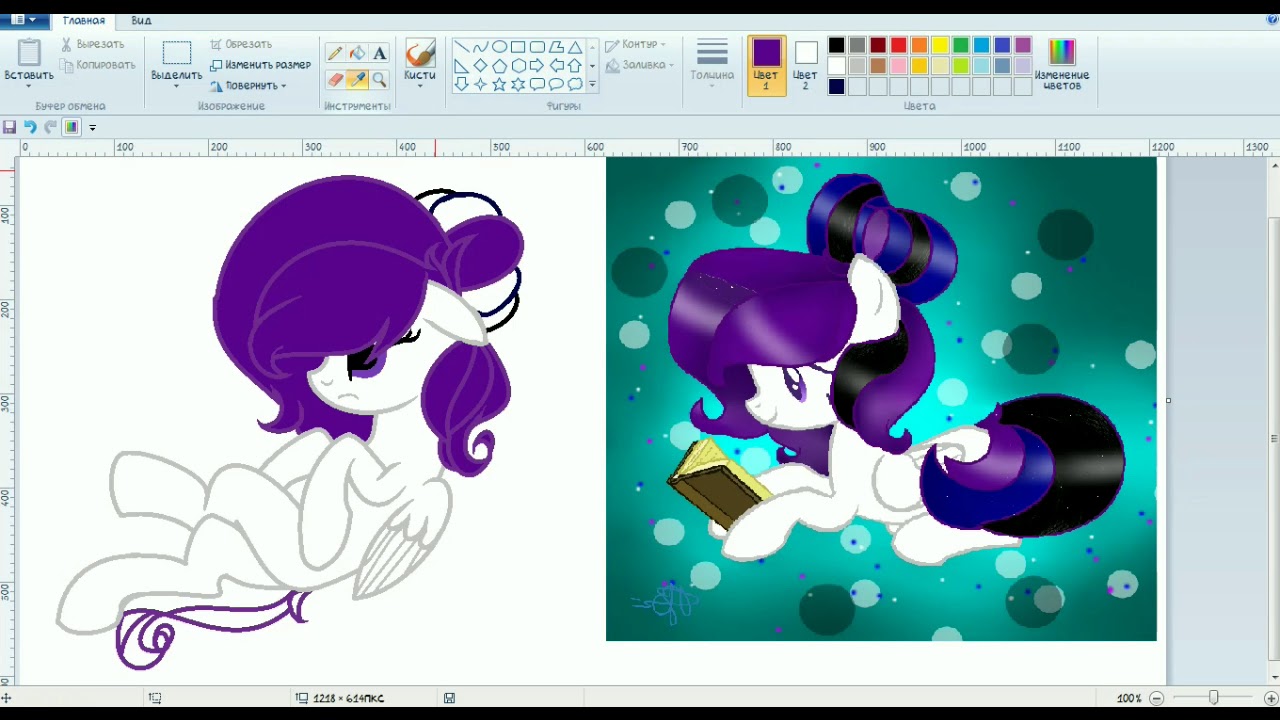Select the Magnifier tool
This screenshot has height=720, width=1280.
pos(379,80)
